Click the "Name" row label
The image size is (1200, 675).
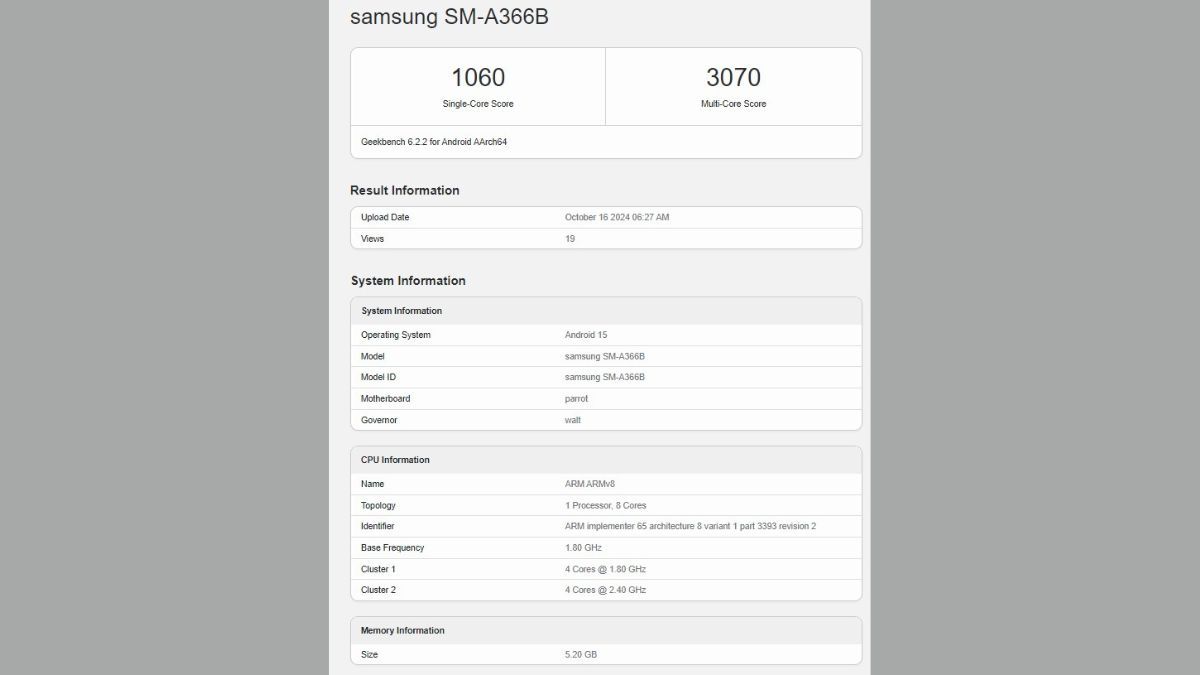click(372, 484)
